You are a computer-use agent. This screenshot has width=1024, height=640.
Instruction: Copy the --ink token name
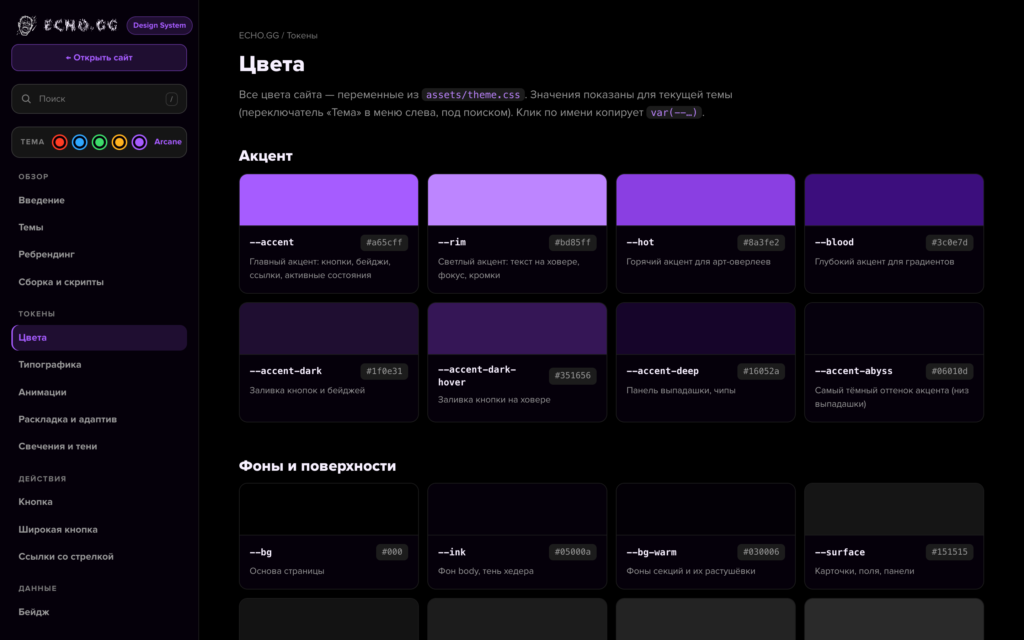[452, 552]
